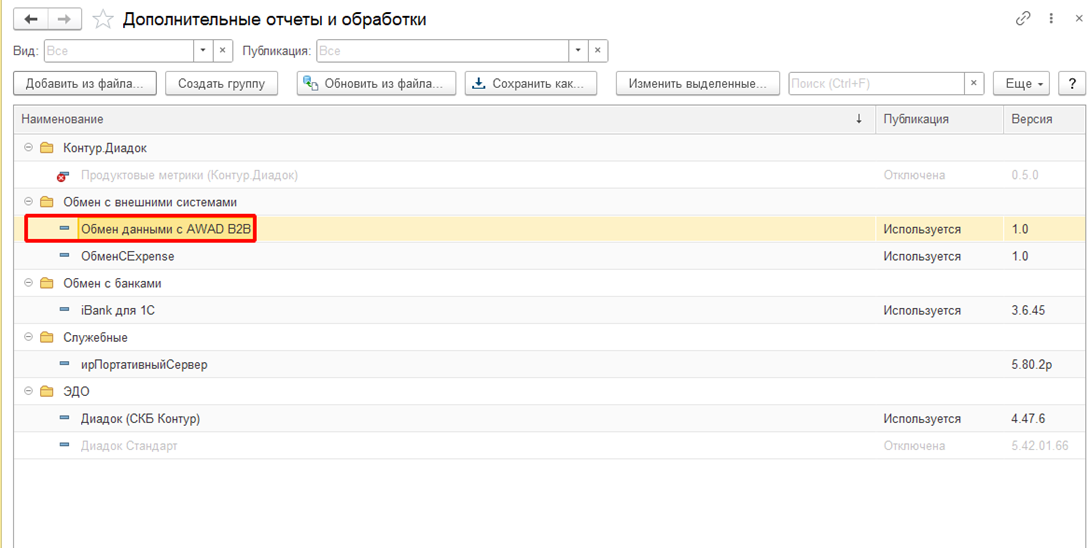
Task: Collapse the Контур.Диадок group
Action: tap(27, 148)
